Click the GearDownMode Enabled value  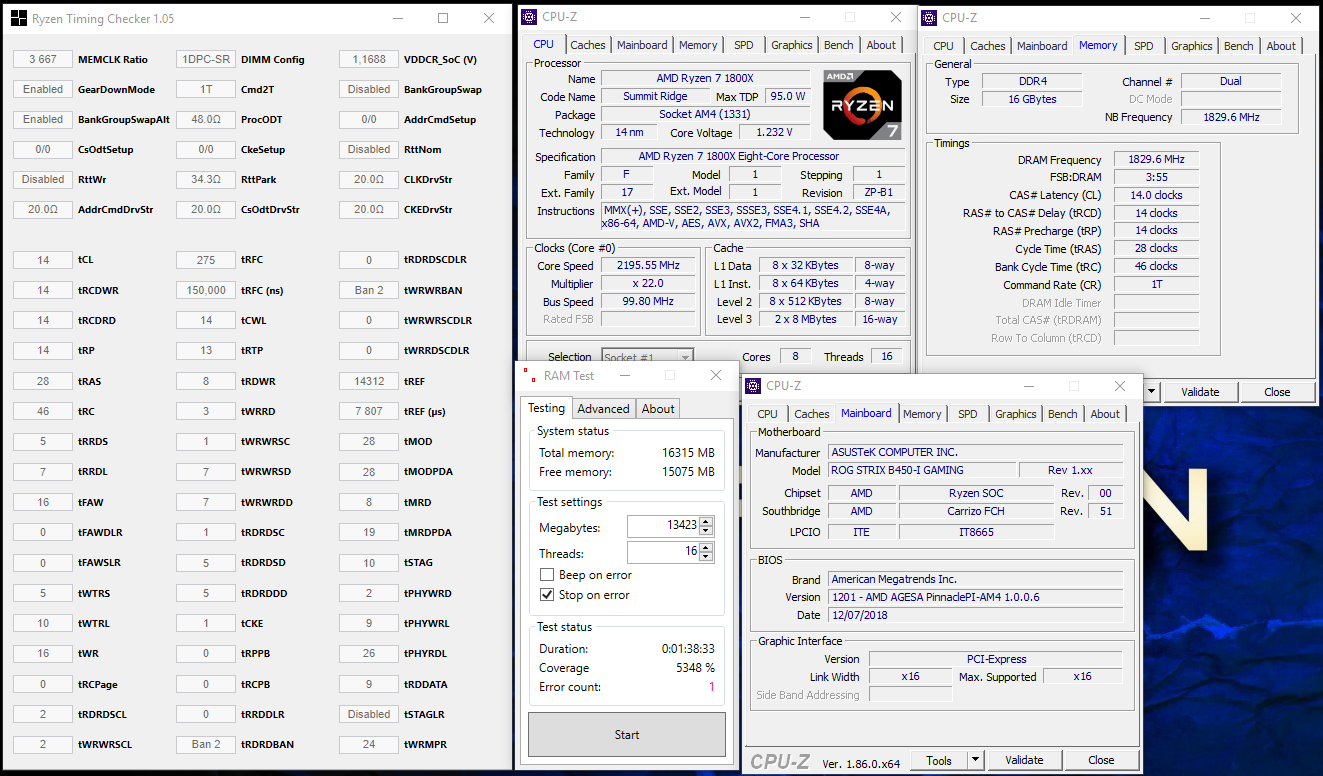(x=43, y=89)
